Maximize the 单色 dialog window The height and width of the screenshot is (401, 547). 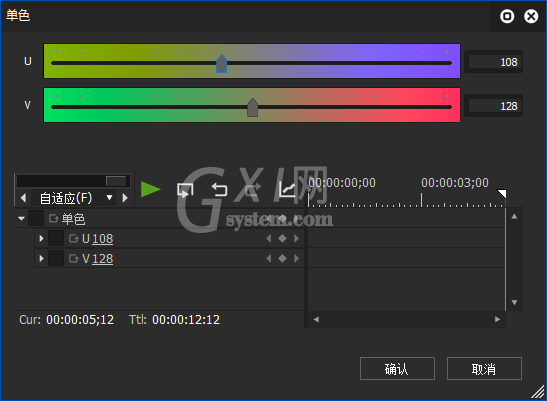click(x=507, y=16)
